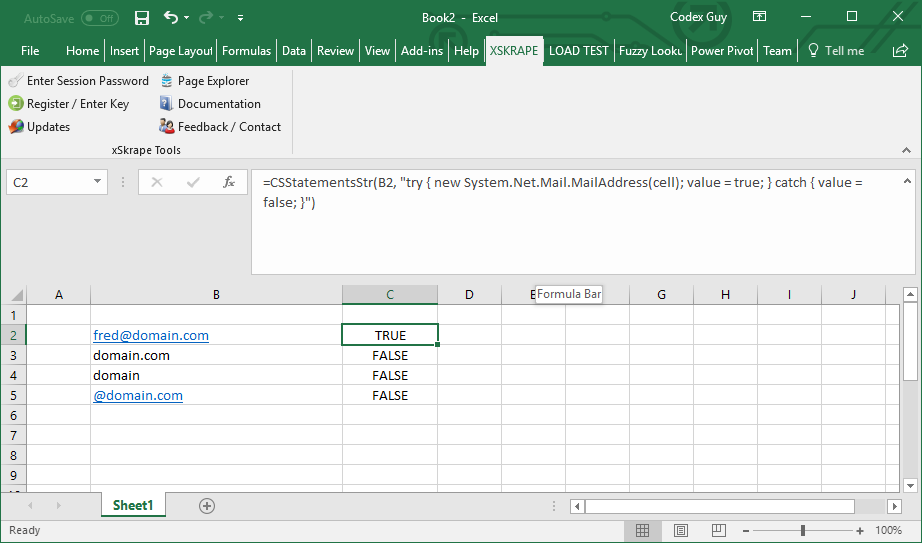Screen dimensions: 922x543
Task: Click the Save icon in title bar
Action: [x=142, y=18]
